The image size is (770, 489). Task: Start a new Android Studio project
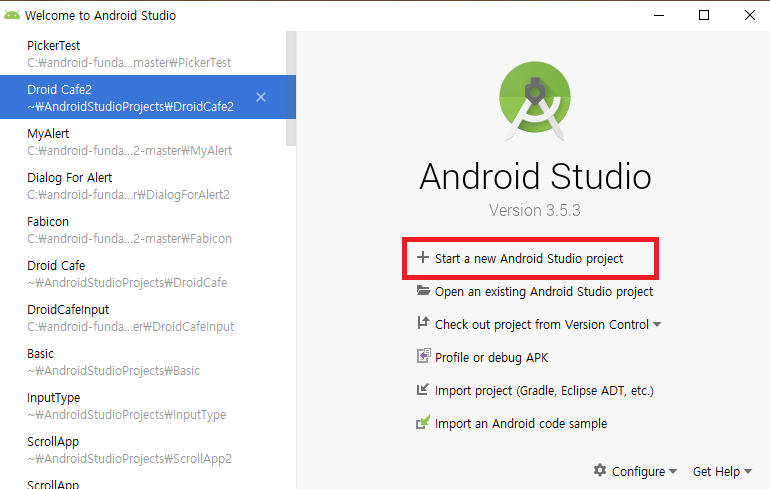coord(530,258)
